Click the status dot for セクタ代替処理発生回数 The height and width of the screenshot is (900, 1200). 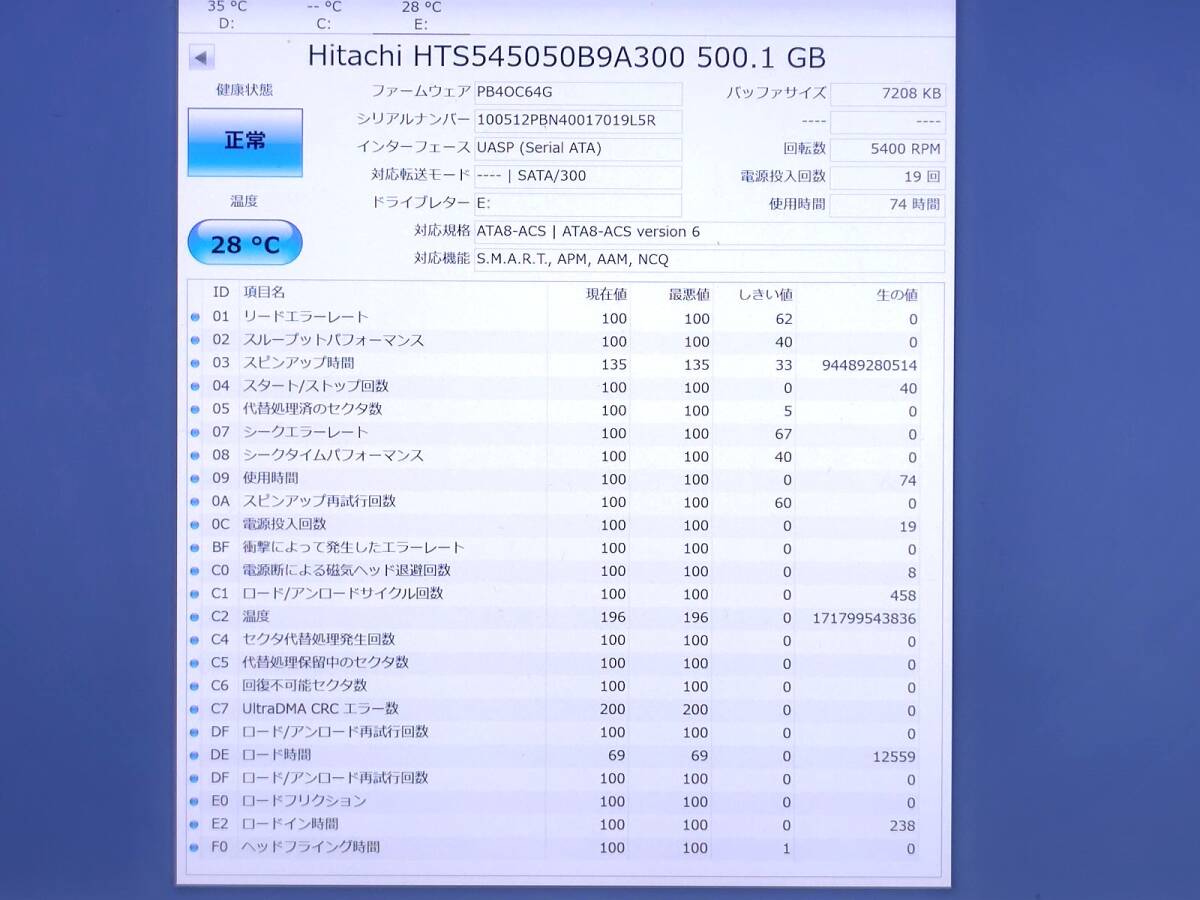(x=195, y=640)
